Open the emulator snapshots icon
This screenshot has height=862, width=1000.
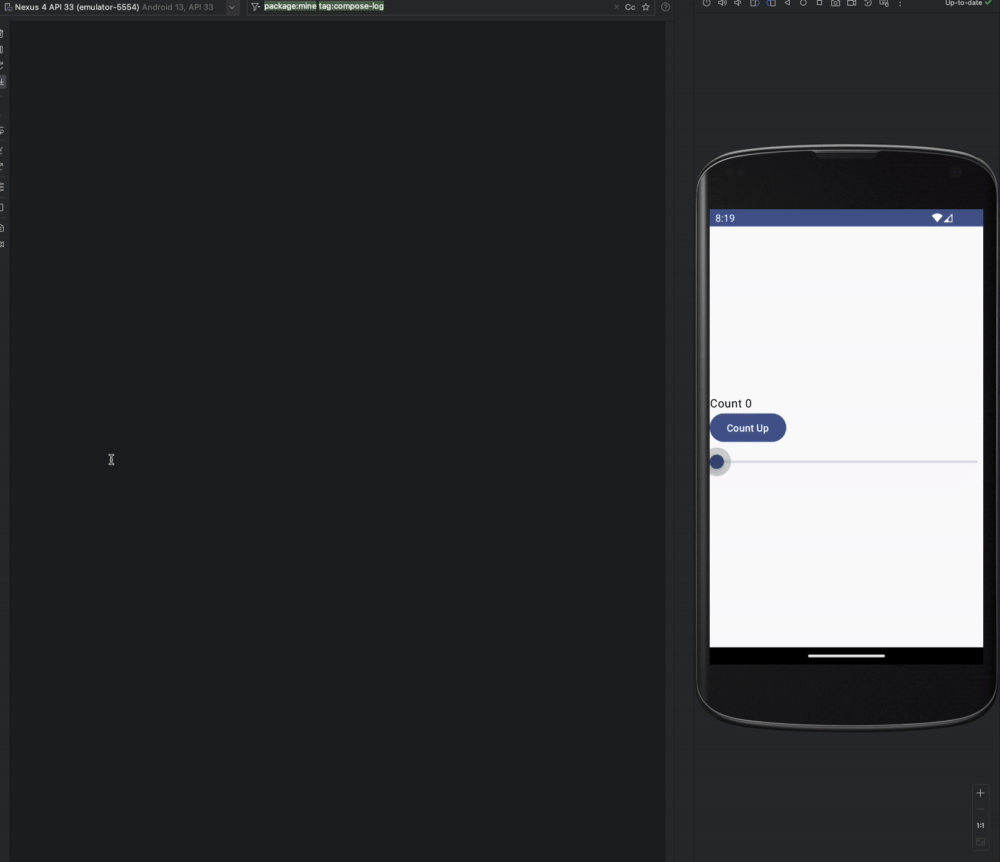867,3
